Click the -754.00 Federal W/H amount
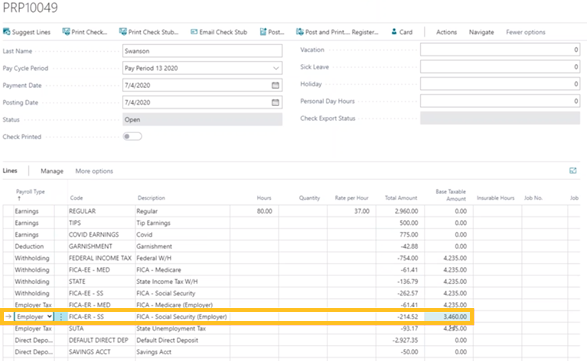This screenshot has height=361, width=587. pyautogui.click(x=400, y=258)
